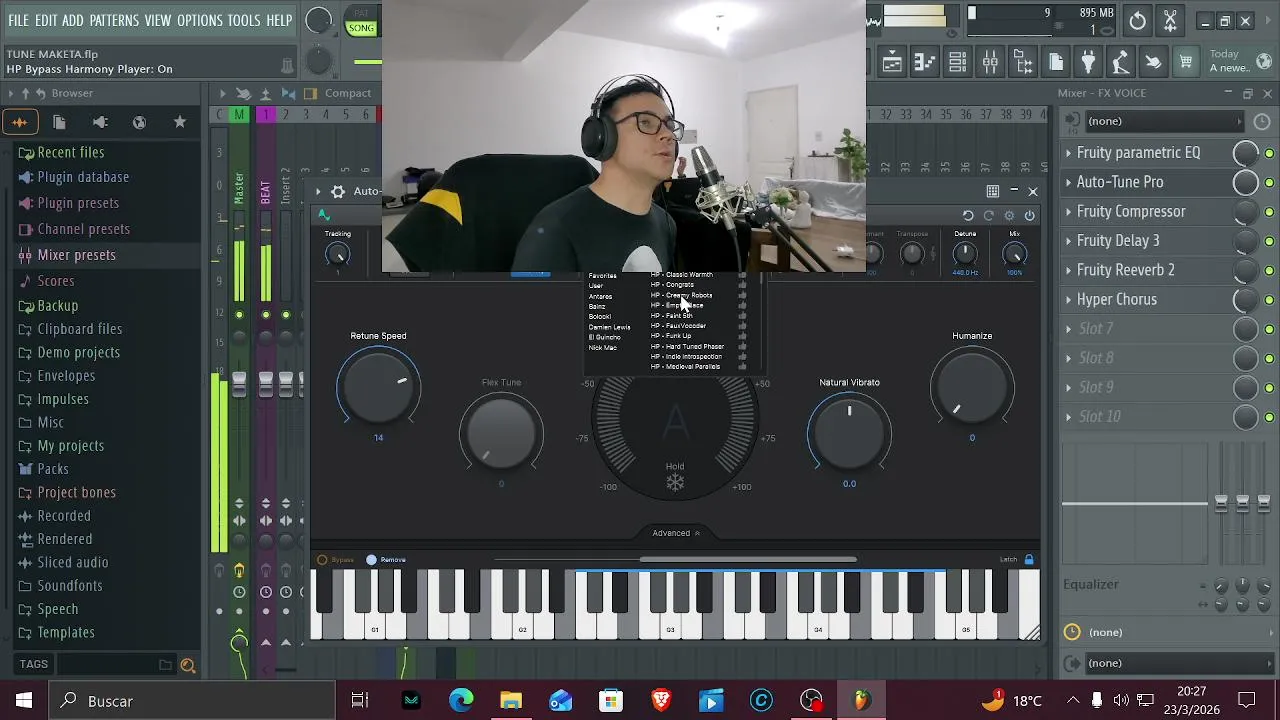Click the Auto-Tune undo arrow
The image size is (1280, 720).
point(968,216)
